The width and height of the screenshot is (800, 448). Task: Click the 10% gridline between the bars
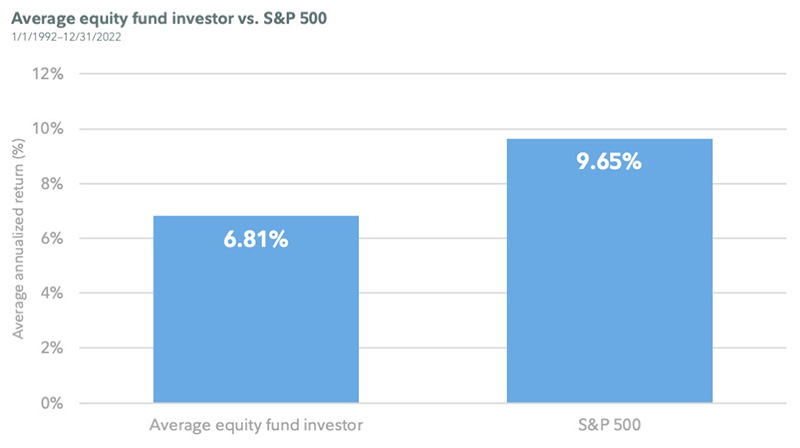click(432, 129)
